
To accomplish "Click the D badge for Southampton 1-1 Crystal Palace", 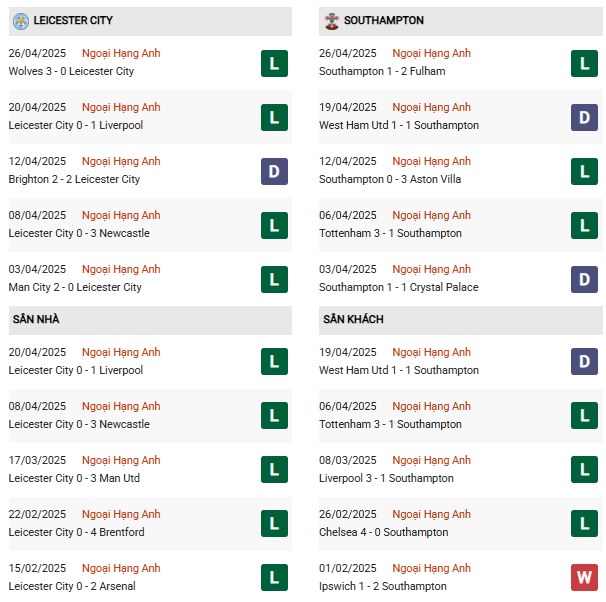I will click(x=584, y=279).
